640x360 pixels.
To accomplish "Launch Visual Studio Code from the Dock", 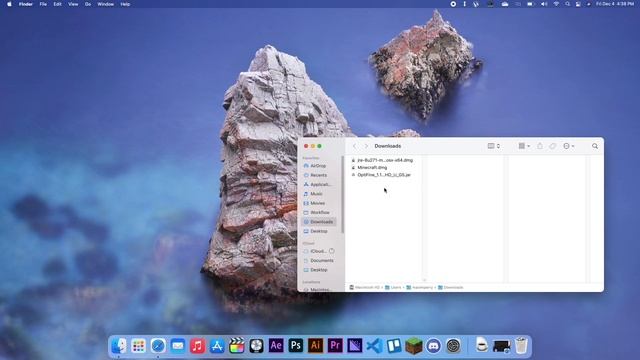I will tap(374, 346).
